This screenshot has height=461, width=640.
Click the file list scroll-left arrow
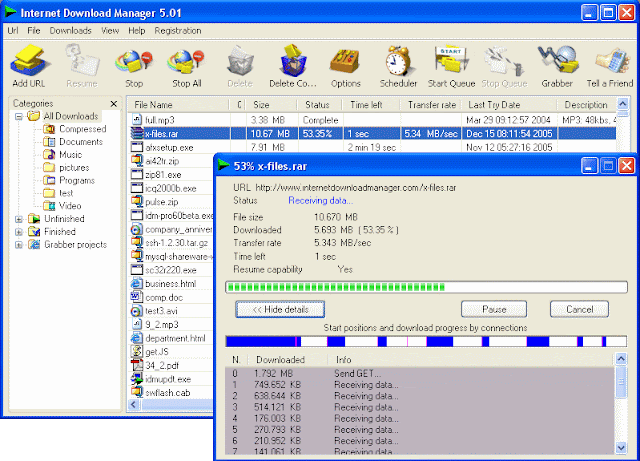point(133,405)
